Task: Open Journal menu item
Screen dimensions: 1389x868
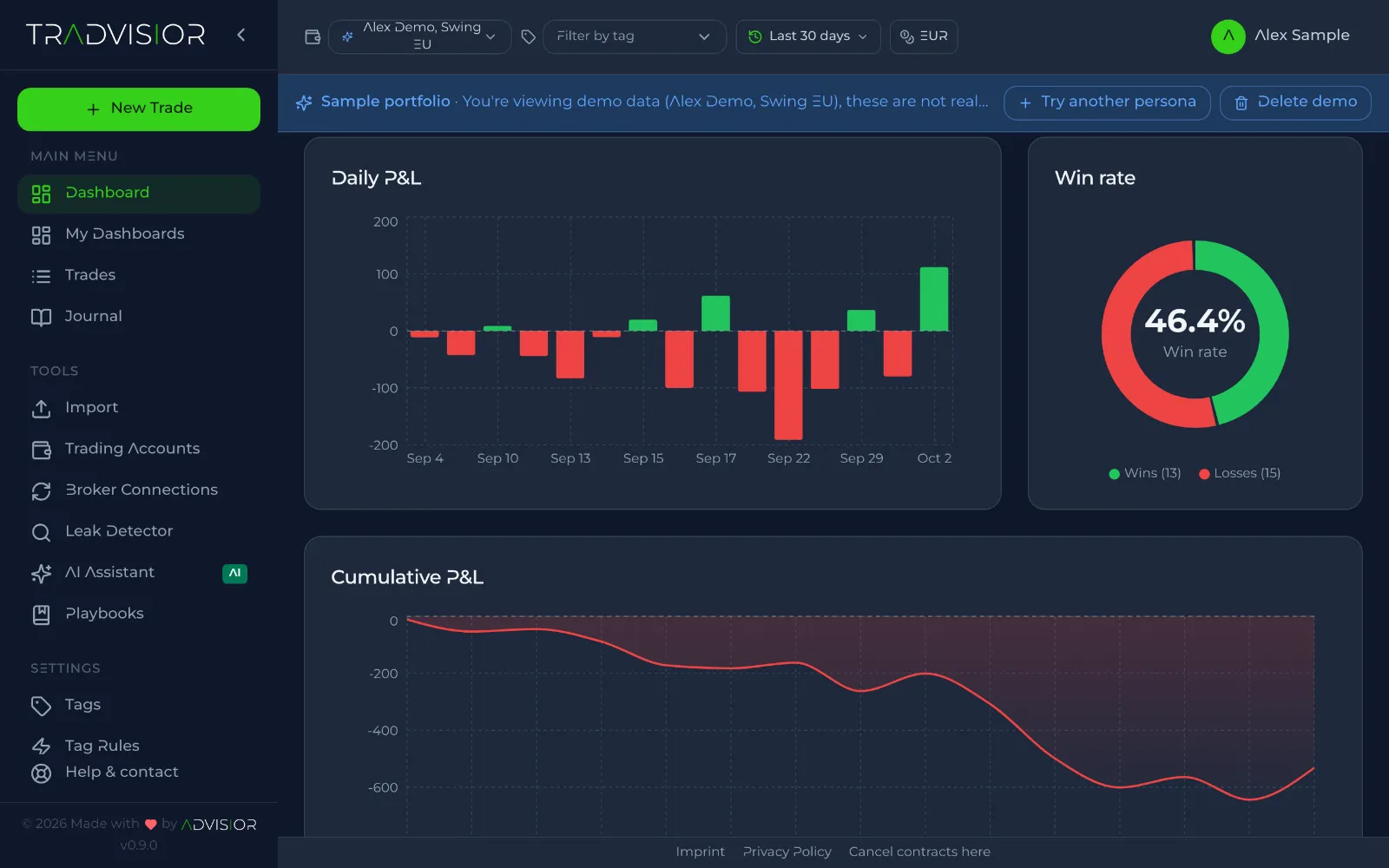Action: [x=139, y=317]
